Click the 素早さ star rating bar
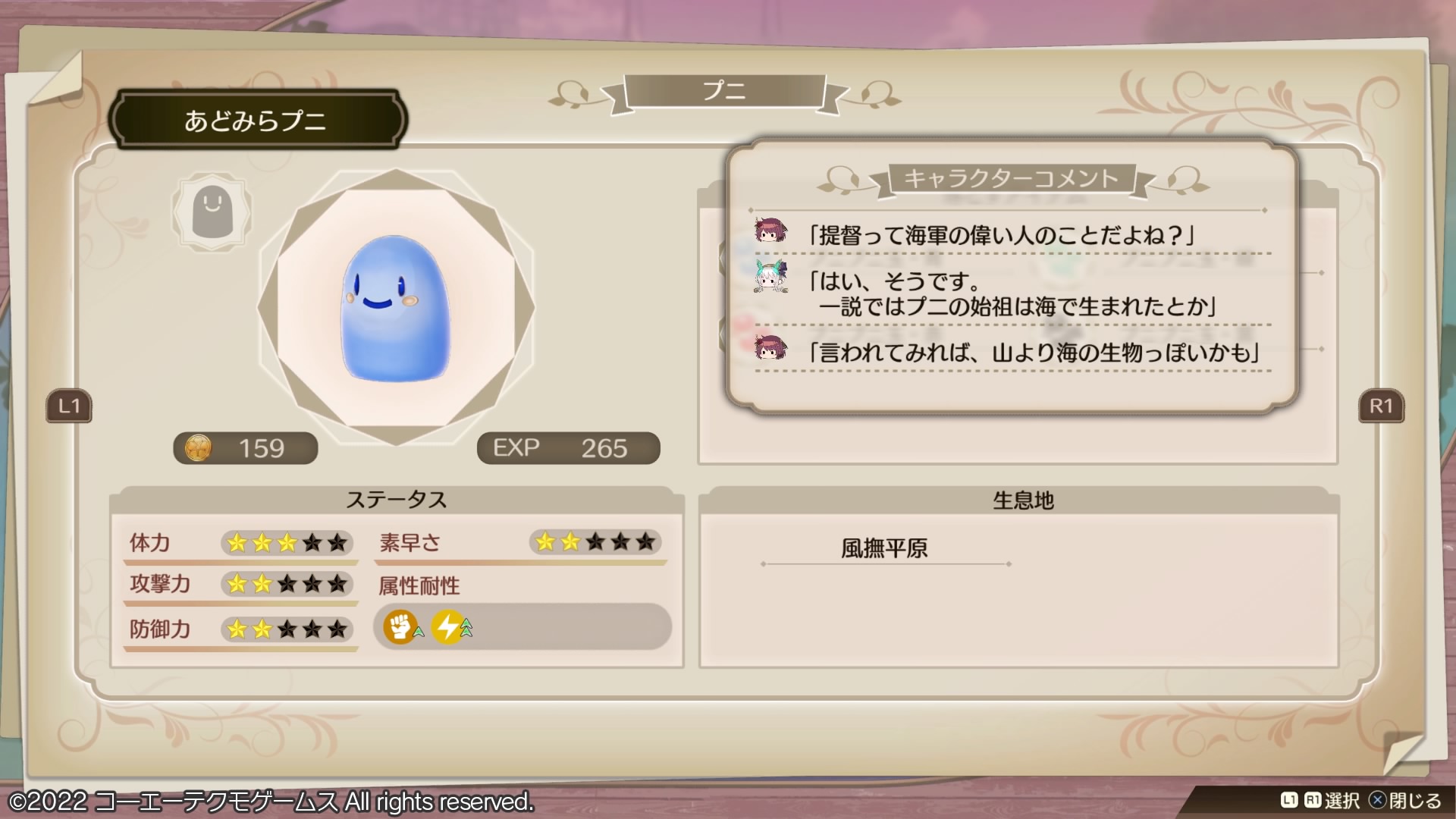This screenshot has height=819, width=1456. point(595,542)
